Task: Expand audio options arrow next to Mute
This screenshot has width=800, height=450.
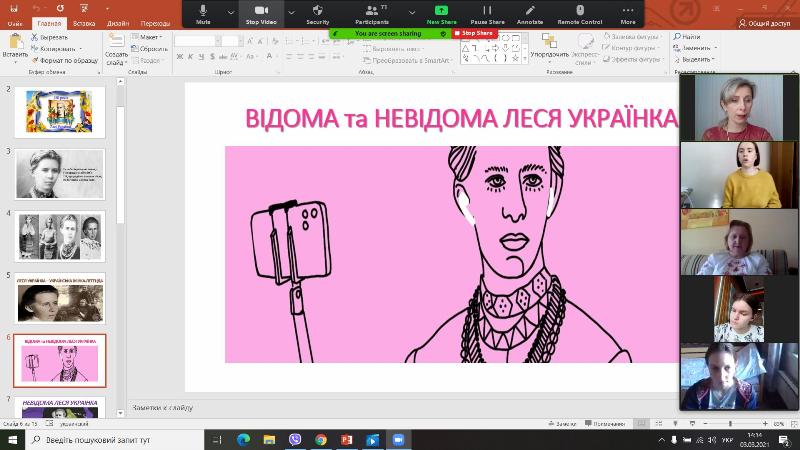Action: pos(231,13)
